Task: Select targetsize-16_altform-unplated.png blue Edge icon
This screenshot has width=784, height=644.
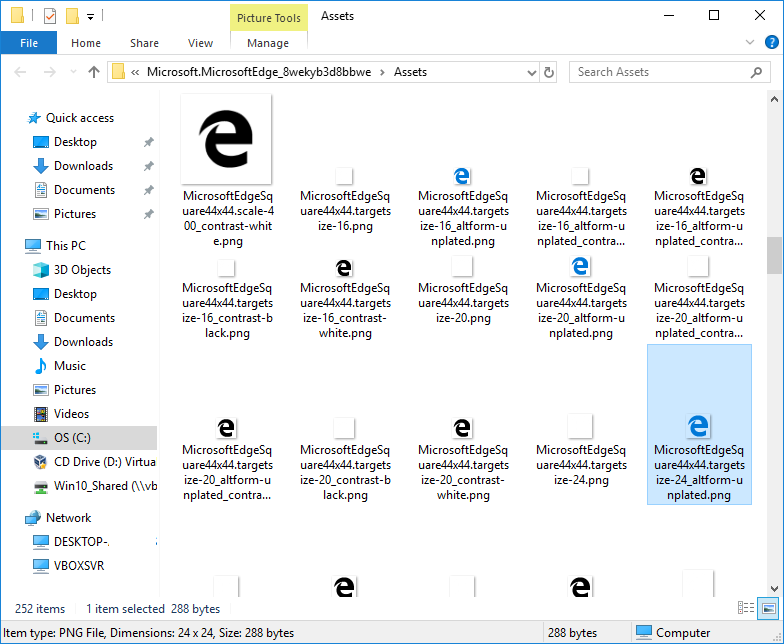Action: [462, 176]
